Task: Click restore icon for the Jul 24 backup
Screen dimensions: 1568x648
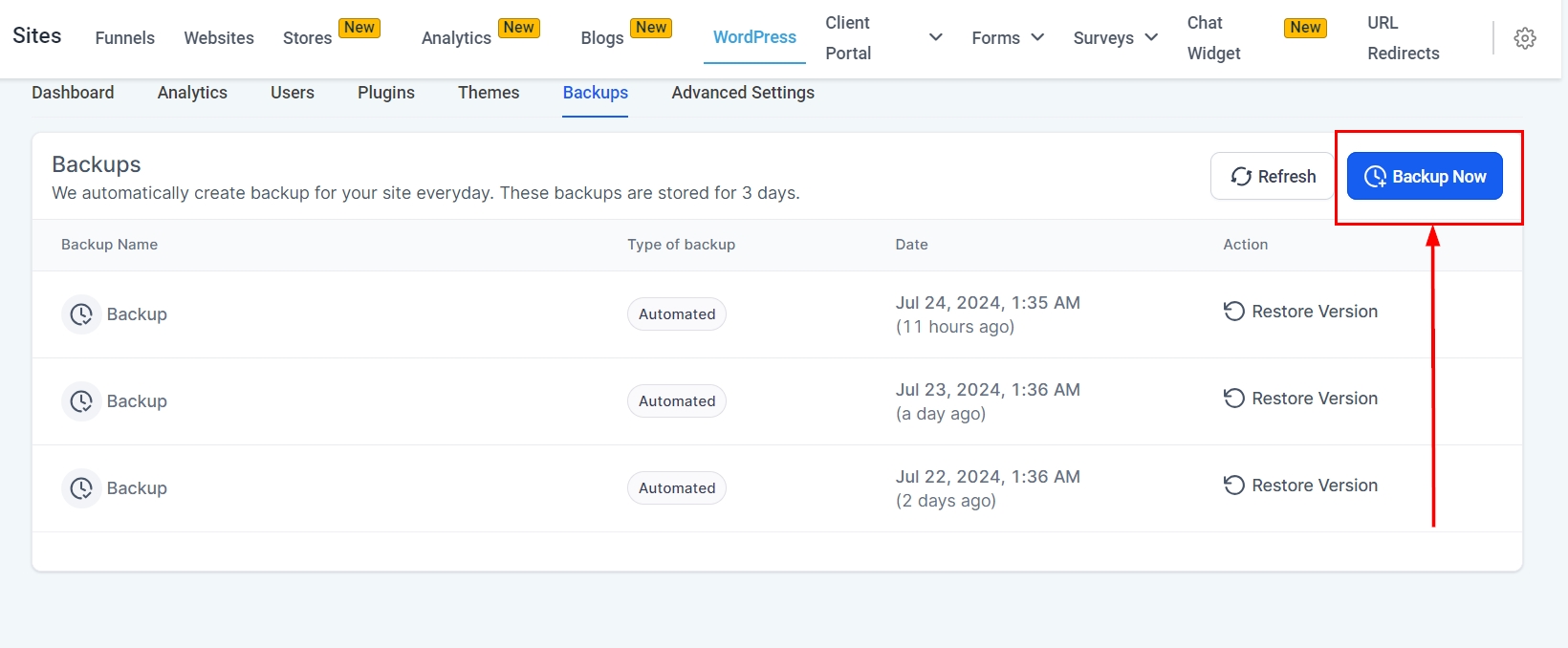Action: 1234,312
